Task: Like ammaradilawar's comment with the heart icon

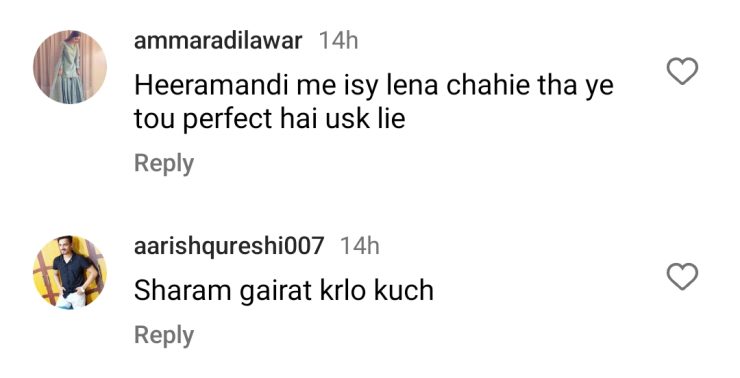Action: point(682,72)
